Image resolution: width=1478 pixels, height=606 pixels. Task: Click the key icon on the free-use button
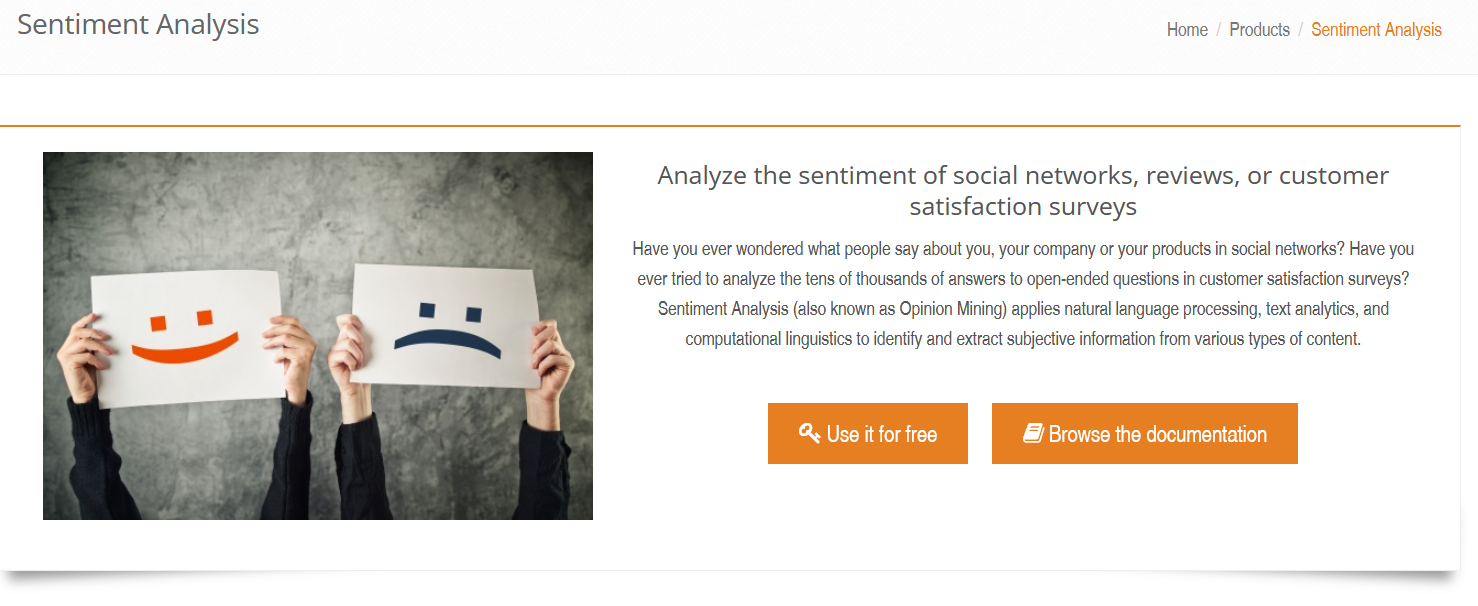[810, 433]
